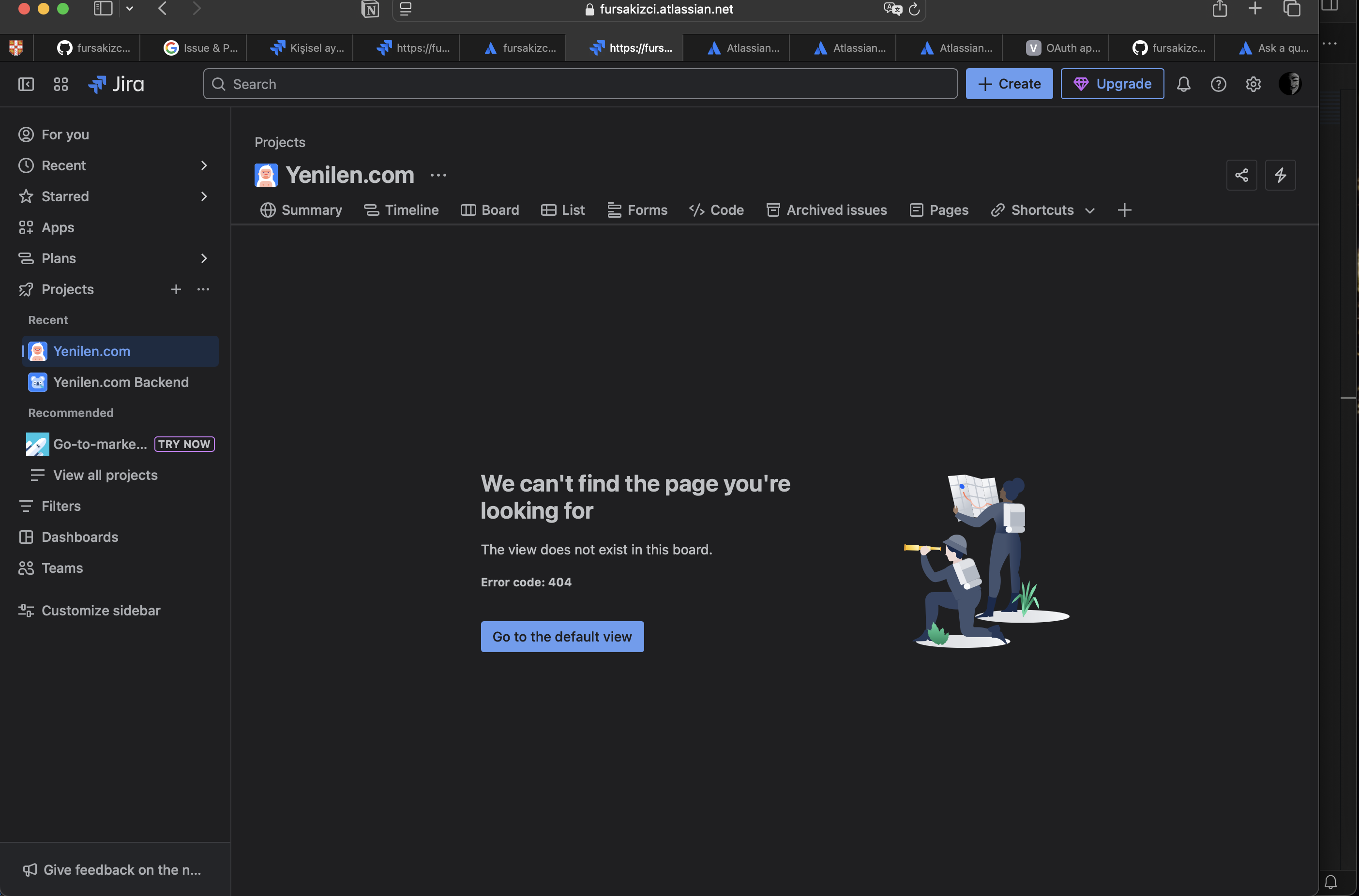The image size is (1359, 896).
Task: Click the Safari address bar
Action: click(x=659, y=9)
